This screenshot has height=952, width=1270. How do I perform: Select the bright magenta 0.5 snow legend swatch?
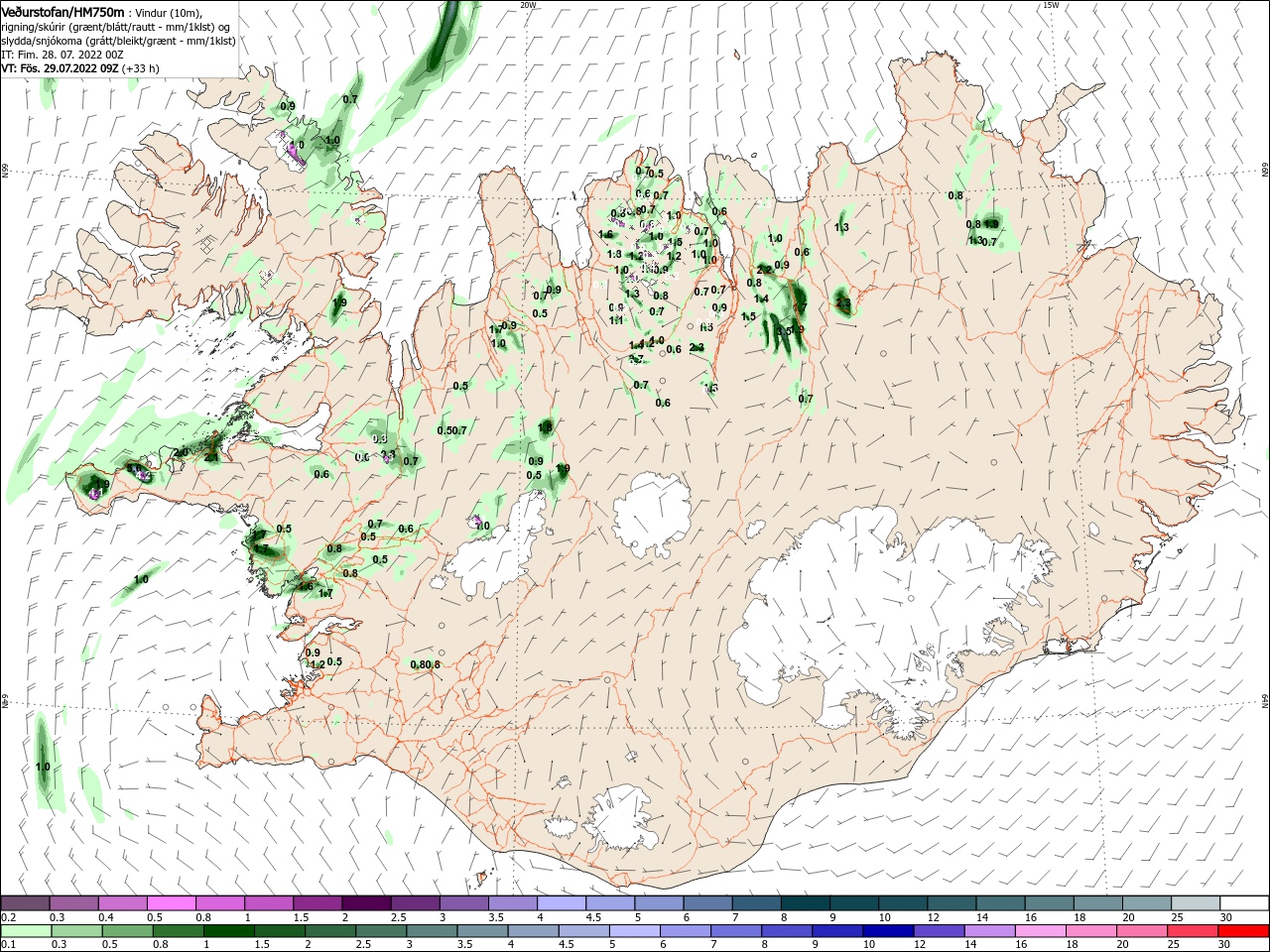tap(171, 903)
